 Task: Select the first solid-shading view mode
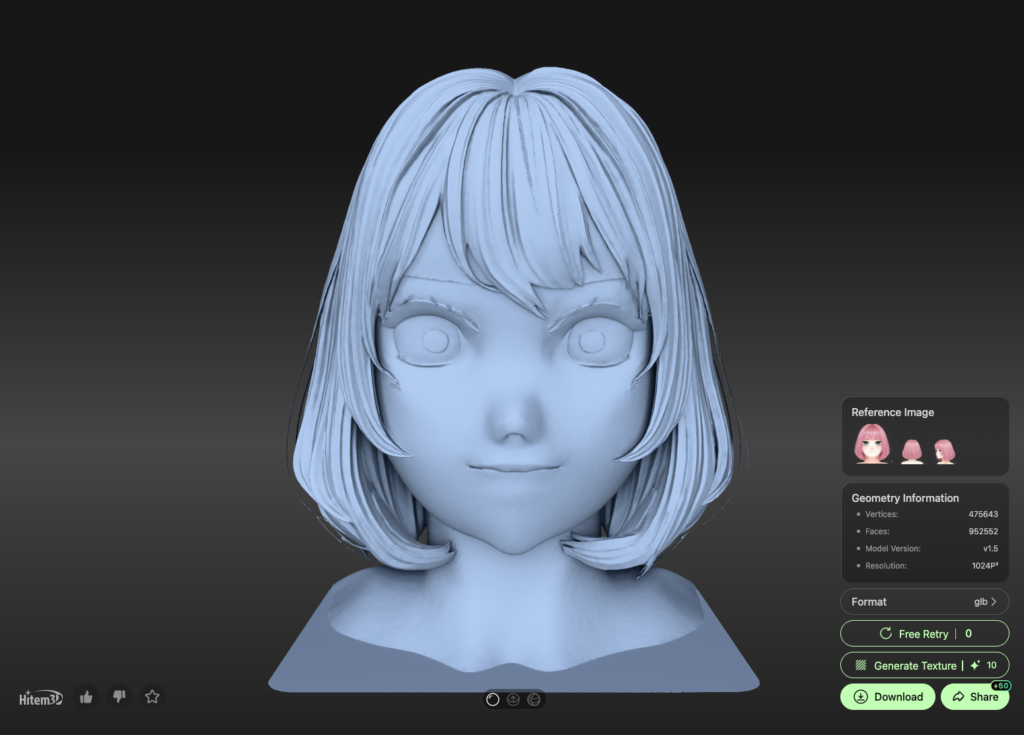pos(493,699)
